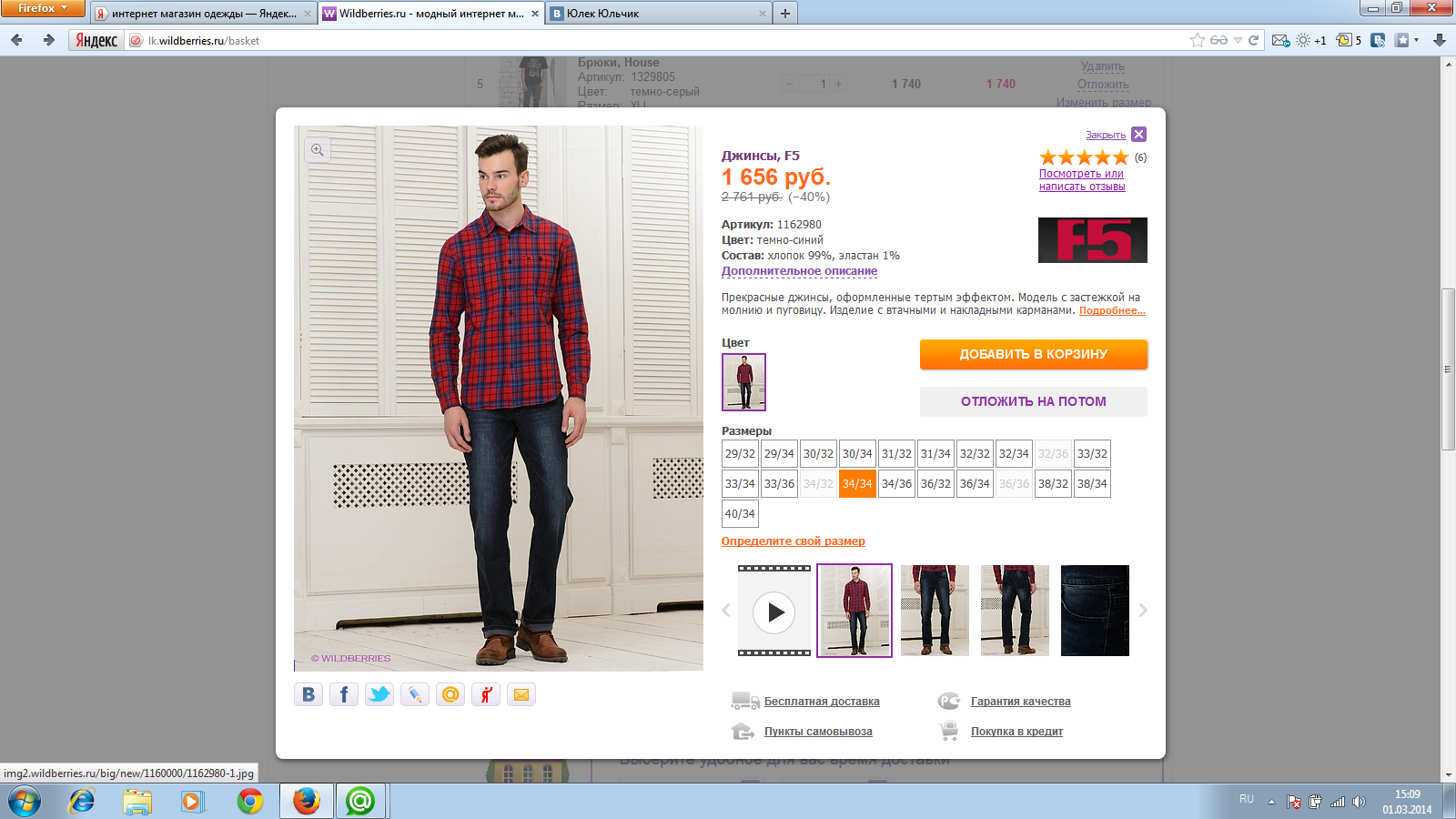Open the yellow clock toolbar icon showing 5
This screenshot has height=819, width=1456.
coord(1344,40)
